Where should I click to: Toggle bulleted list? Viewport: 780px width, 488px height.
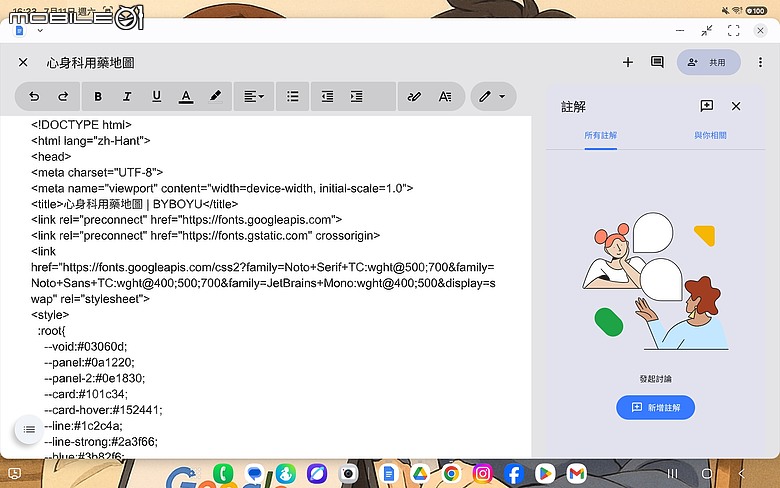coord(293,97)
